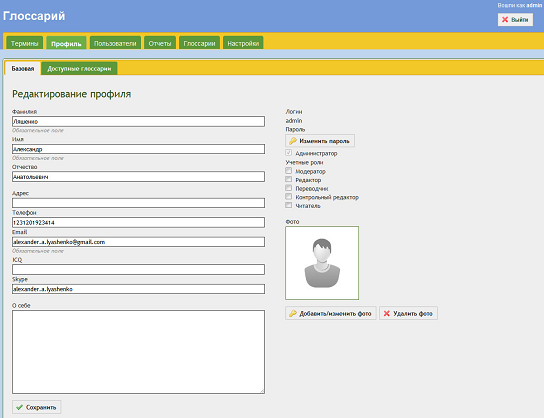This screenshot has width=544, height=418.
Task: Go to the Настройки tab
Action: [x=243, y=43]
